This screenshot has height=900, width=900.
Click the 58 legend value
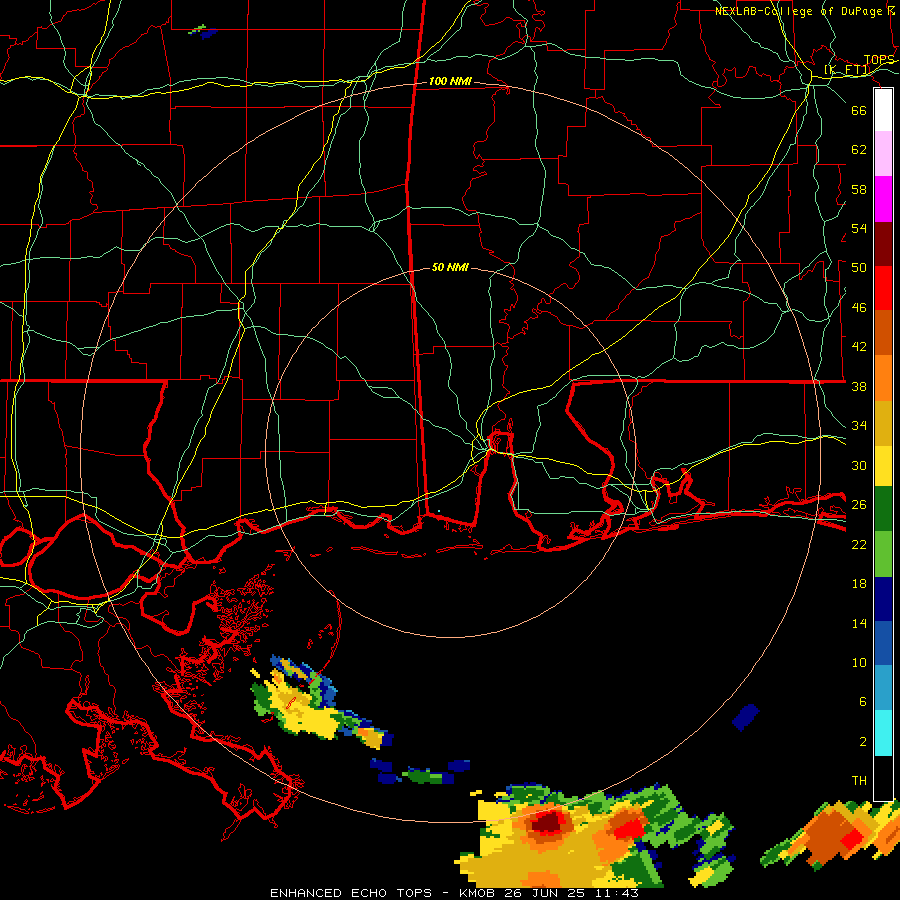(x=859, y=189)
